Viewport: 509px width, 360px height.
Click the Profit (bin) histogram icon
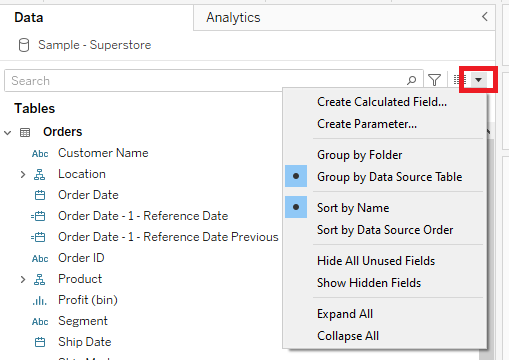tap(40, 300)
